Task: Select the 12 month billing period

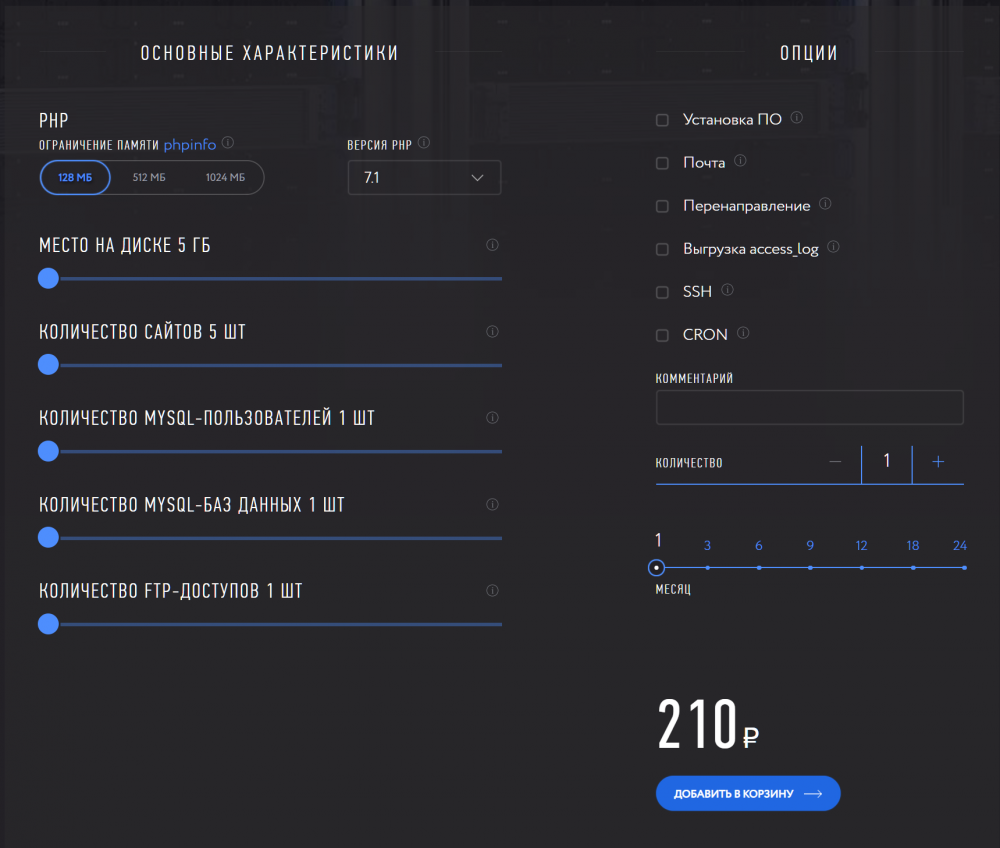Action: coord(862,546)
